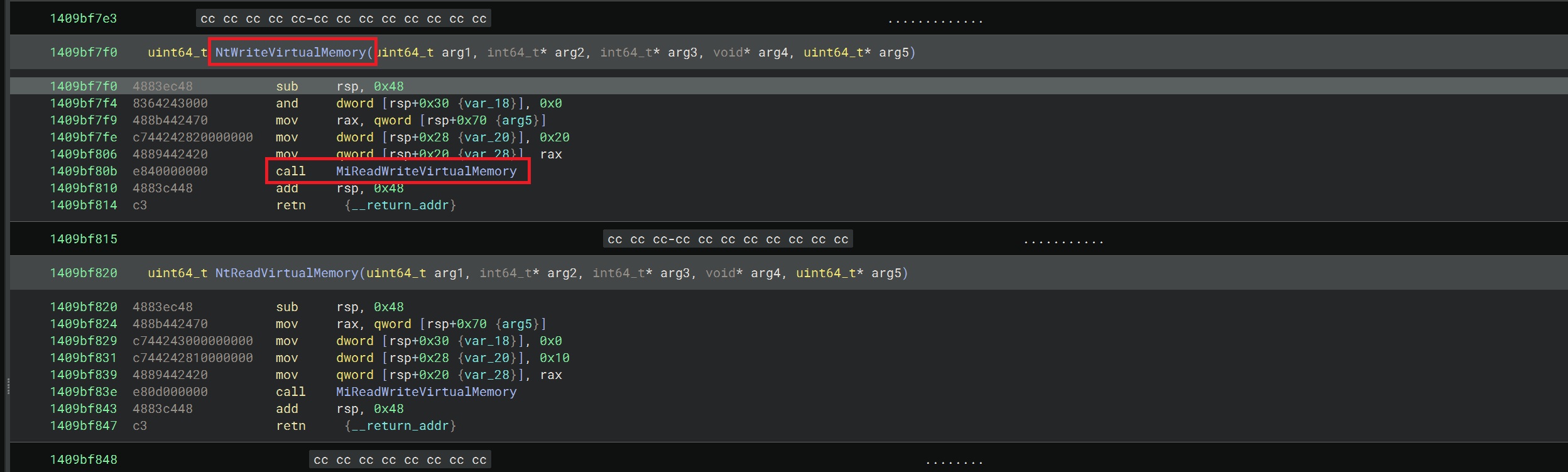Click arg2 parameter of NtReadVirtualMemory

pyautogui.click(x=562, y=273)
